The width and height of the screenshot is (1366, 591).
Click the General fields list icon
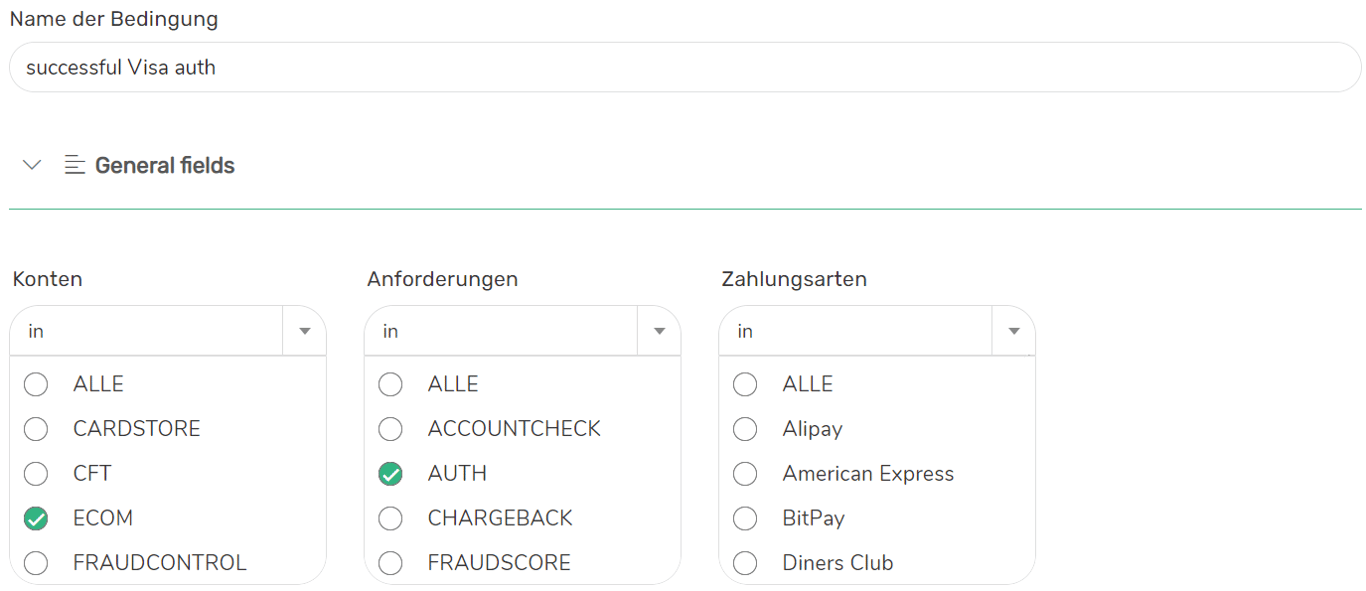pos(75,165)
